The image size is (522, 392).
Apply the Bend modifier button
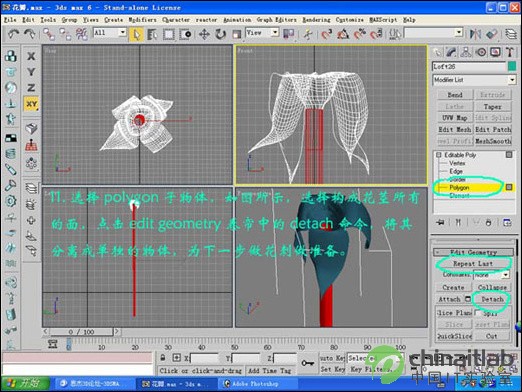click(x=455, y=95)
